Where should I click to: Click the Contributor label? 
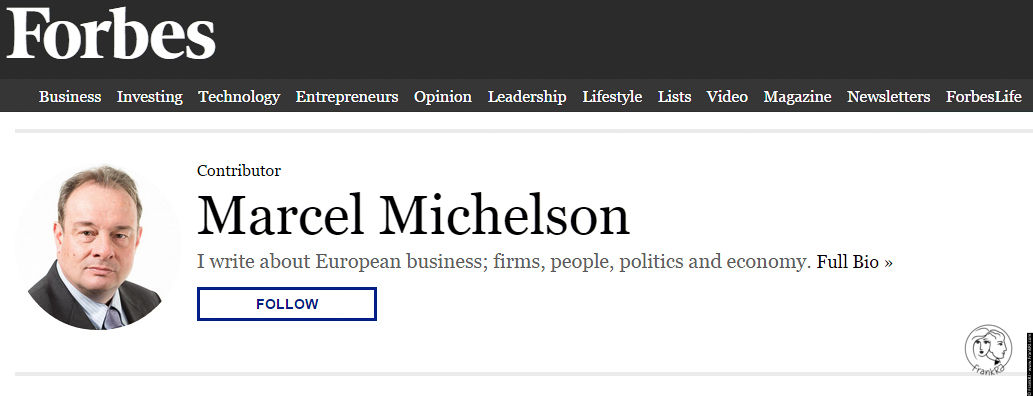pos(238,171)
